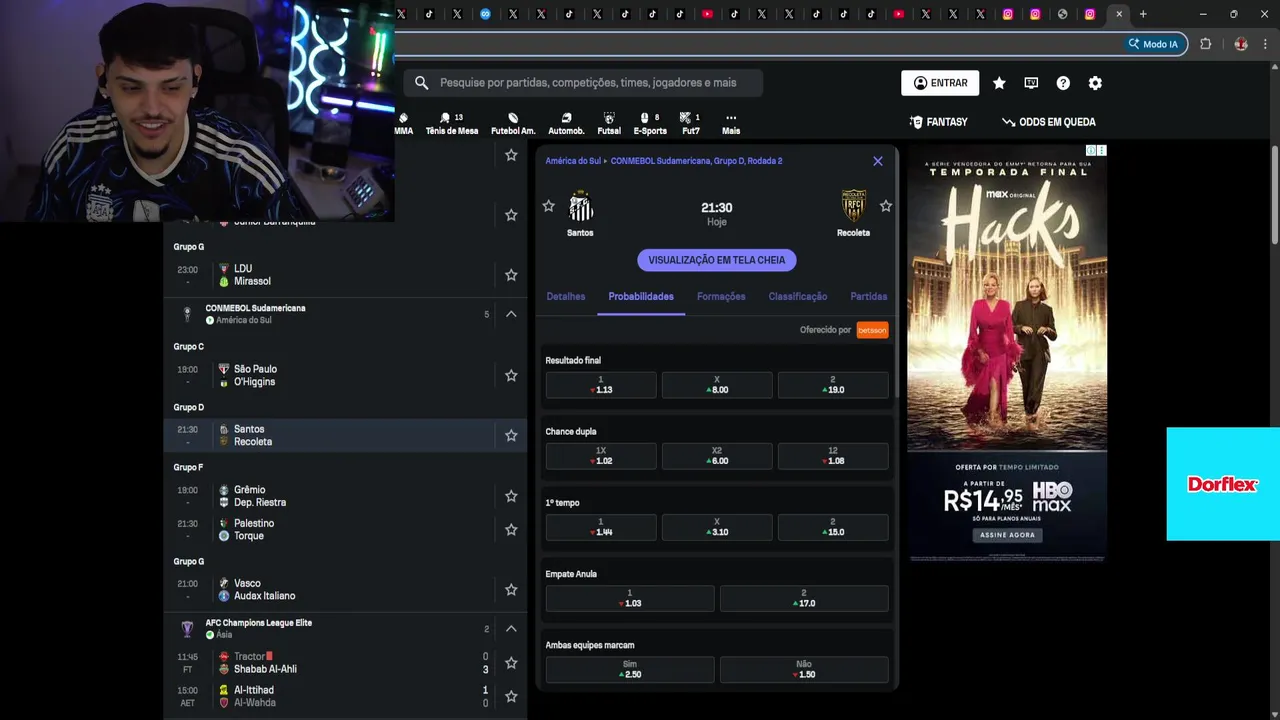Click the Betsson sponsor logo
This screenshot has height=720, width=1280.
click(872, 330)
